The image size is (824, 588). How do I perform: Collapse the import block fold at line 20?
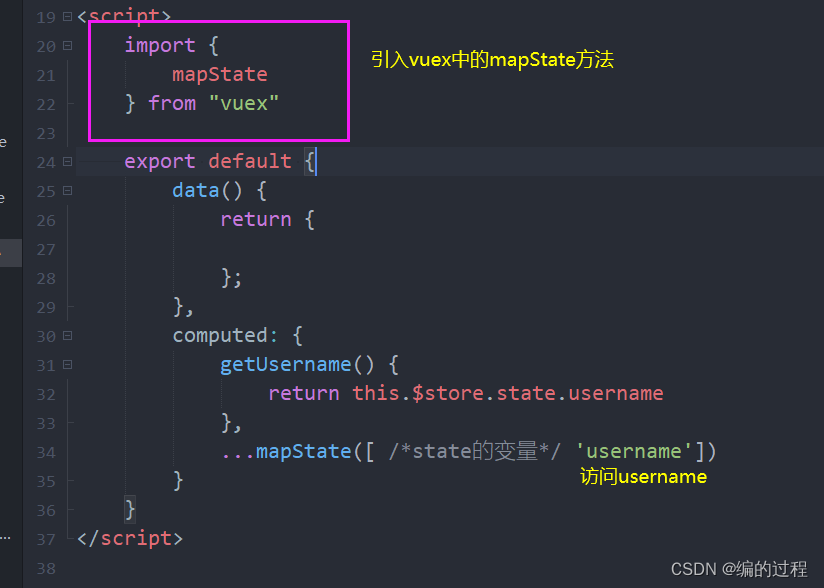[x=67, y=46]
